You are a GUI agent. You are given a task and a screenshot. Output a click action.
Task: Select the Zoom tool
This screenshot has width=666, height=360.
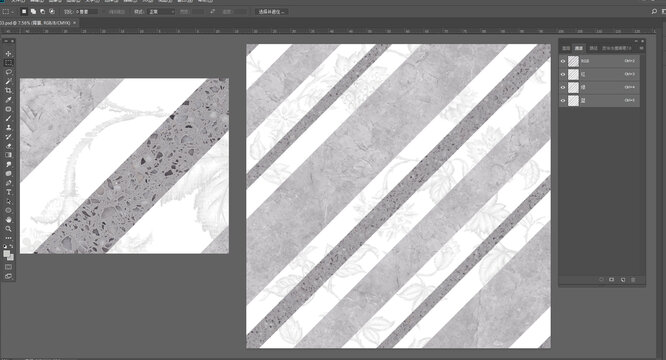point(8,228)
